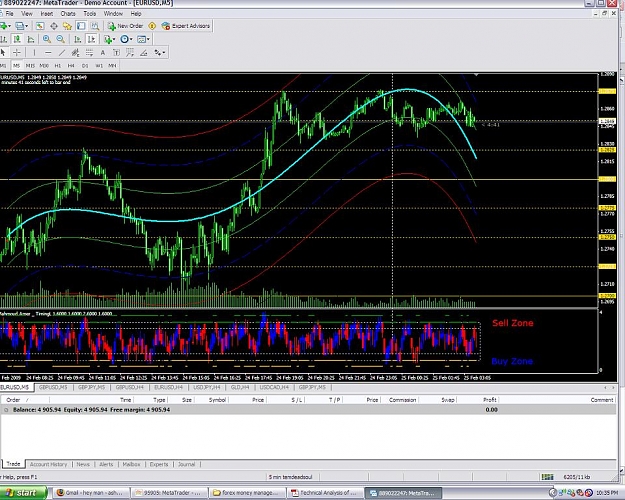Switch to H1 timeframe
625x500 pixels.
(58, 66)
